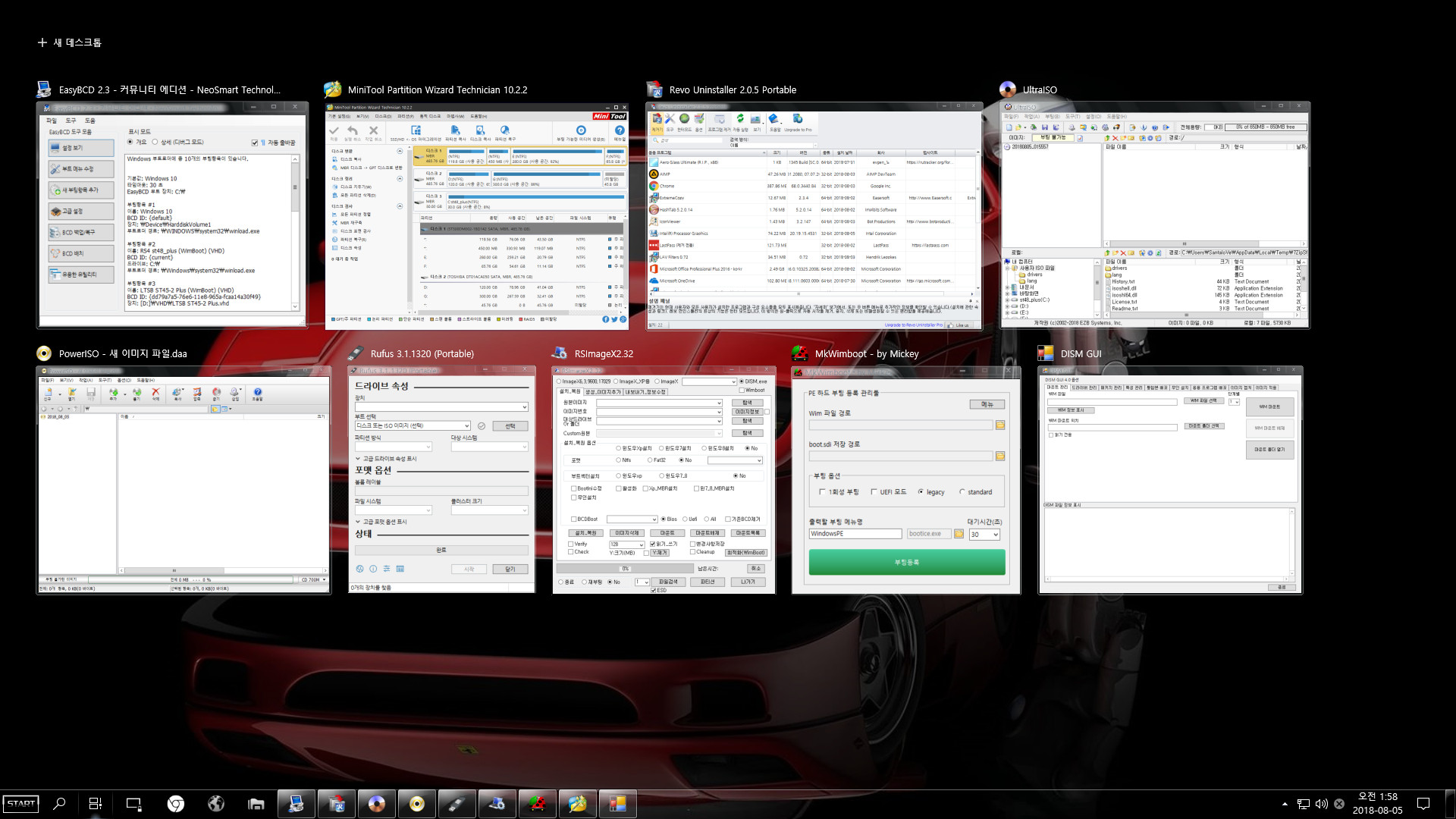This screenshot has width=1456, height=819.
Task: Open the log icon in Rufus
Action: [400, 569]
